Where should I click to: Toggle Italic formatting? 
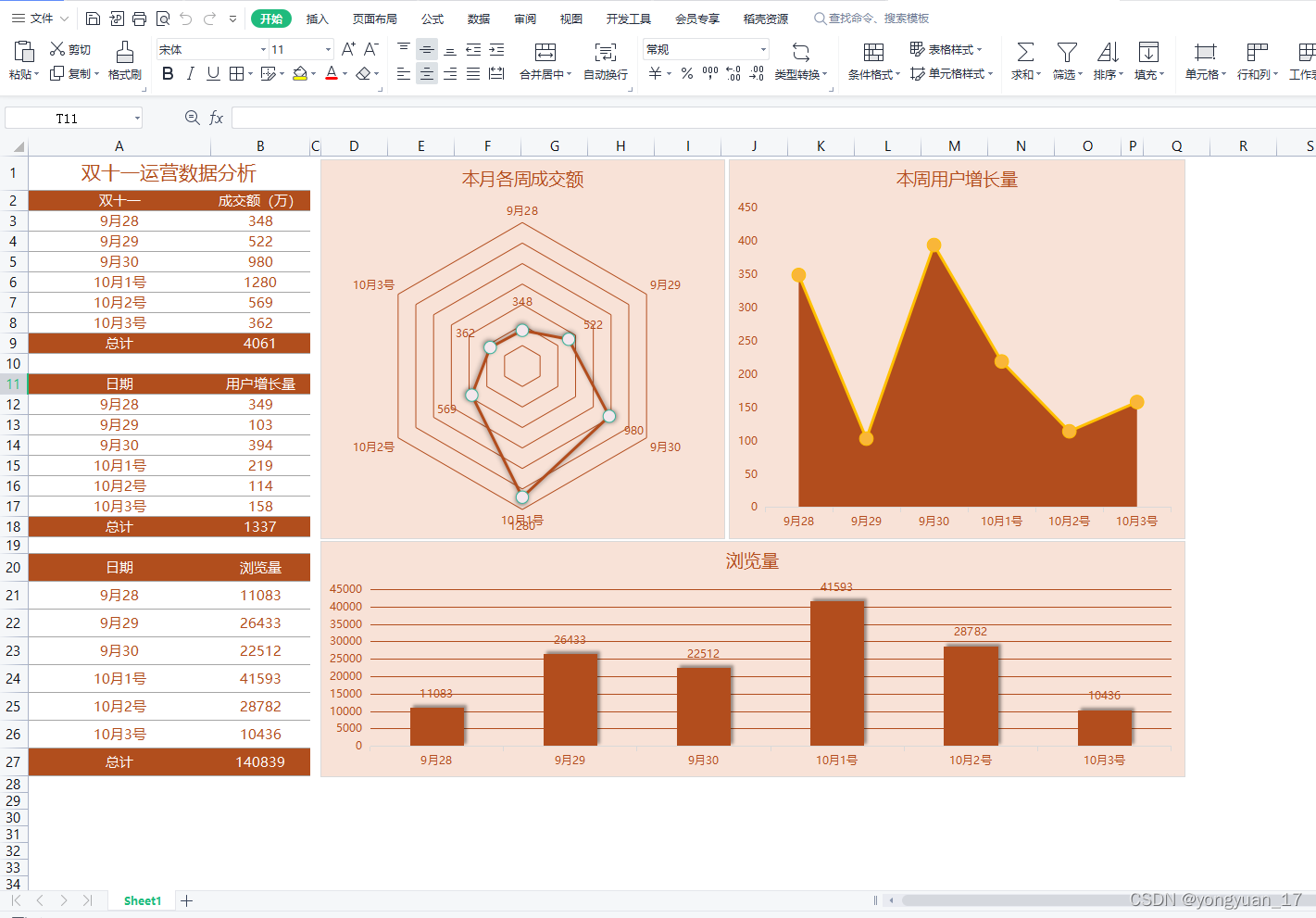[191, 73]
